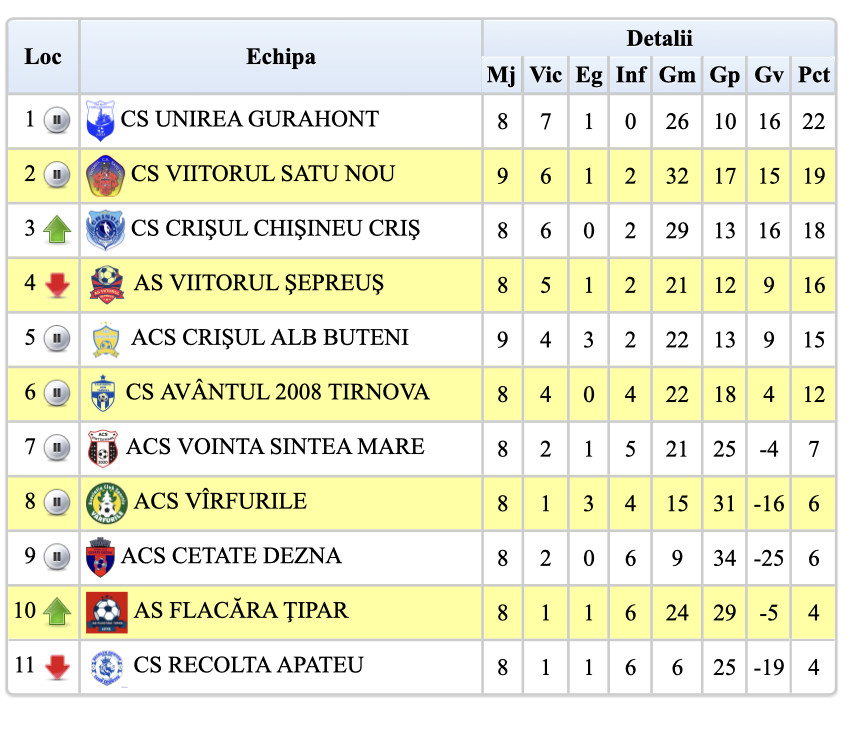The width and height of the screenshot is (856, 735).
Task: Click the Echipa column header
Action: (x=281, y=57)
